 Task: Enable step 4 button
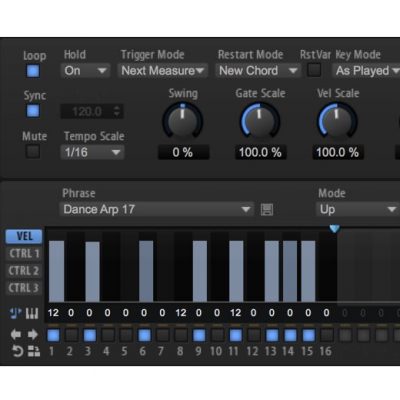tap(108, 335)
